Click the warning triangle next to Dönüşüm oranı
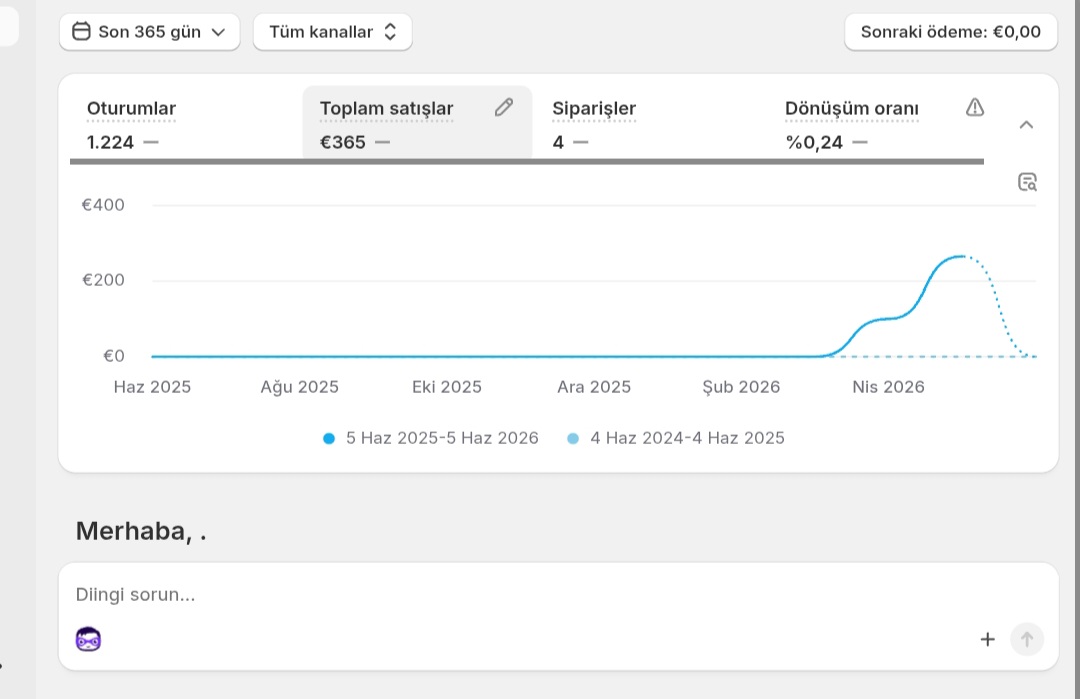The width and height of the screenshot is (1080, 699). [975, 107]
